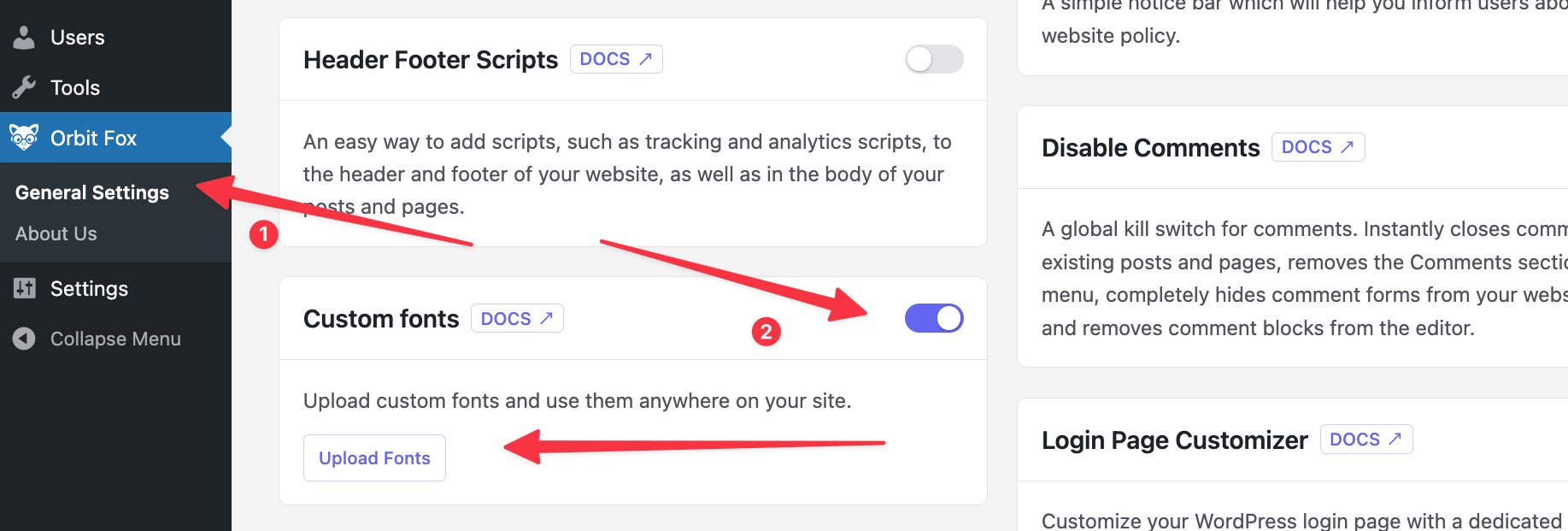Image resolution: width=1568 pixels, height=531 pixels.
Task: Open the Settings menu item
Action: pyautogui.click(x=89, y=289)
